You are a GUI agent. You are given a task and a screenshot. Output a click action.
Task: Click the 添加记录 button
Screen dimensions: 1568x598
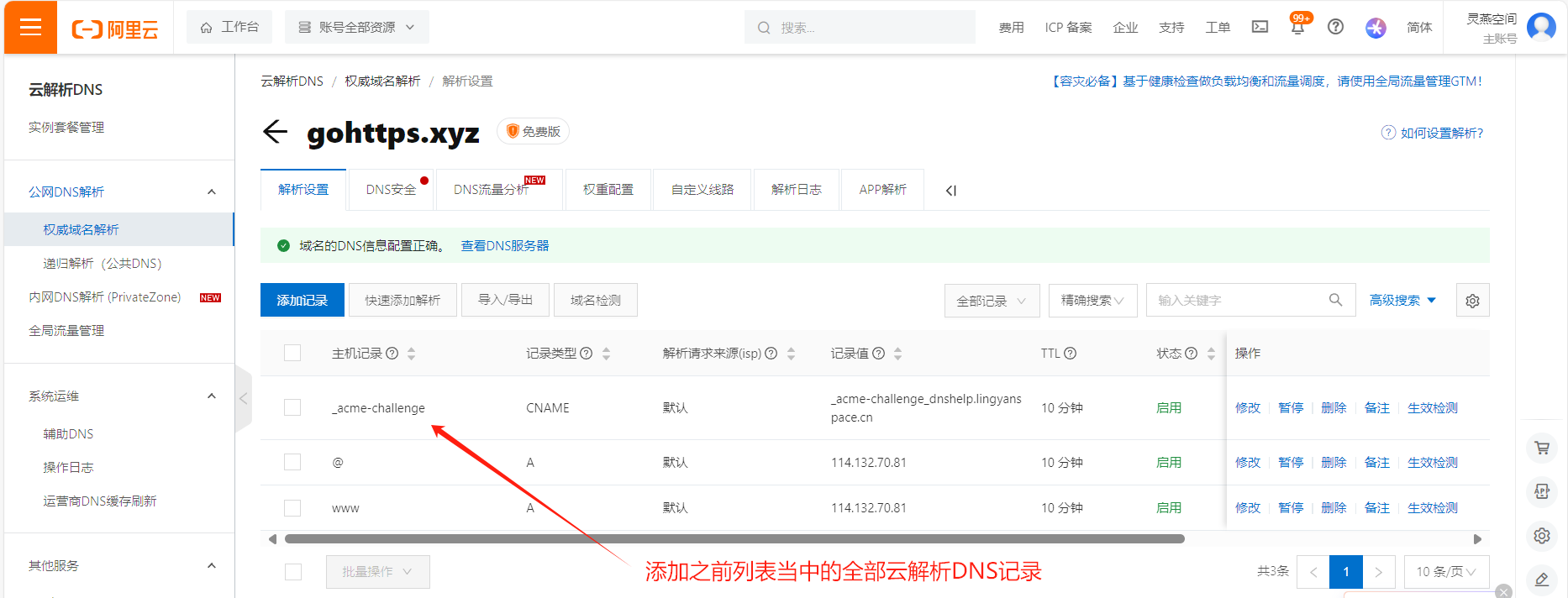click(302, 301)
